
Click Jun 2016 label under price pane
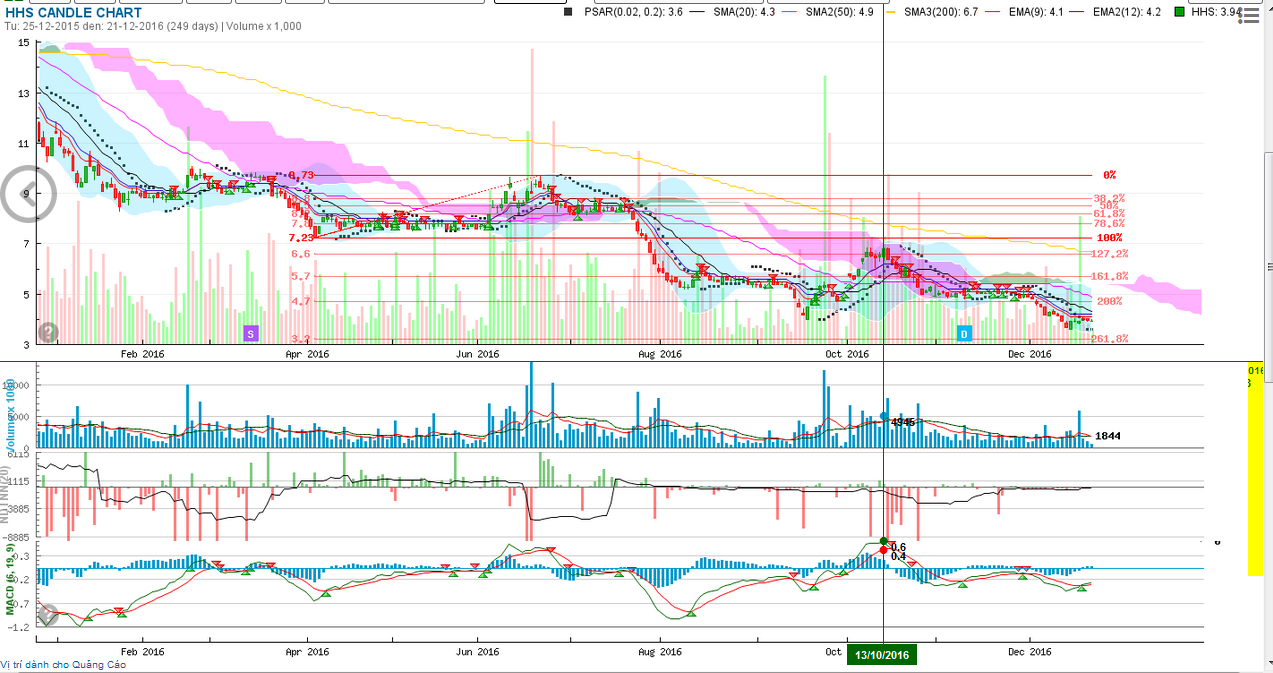tap(477, 353)
